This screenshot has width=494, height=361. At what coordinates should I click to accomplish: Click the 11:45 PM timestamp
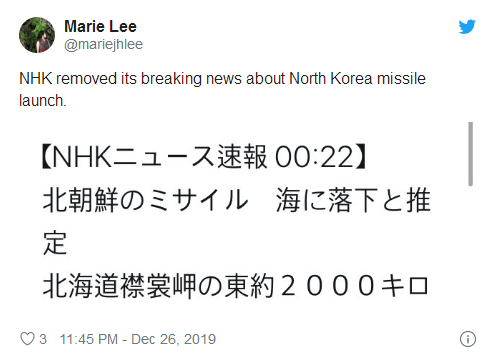click(89, 339)
